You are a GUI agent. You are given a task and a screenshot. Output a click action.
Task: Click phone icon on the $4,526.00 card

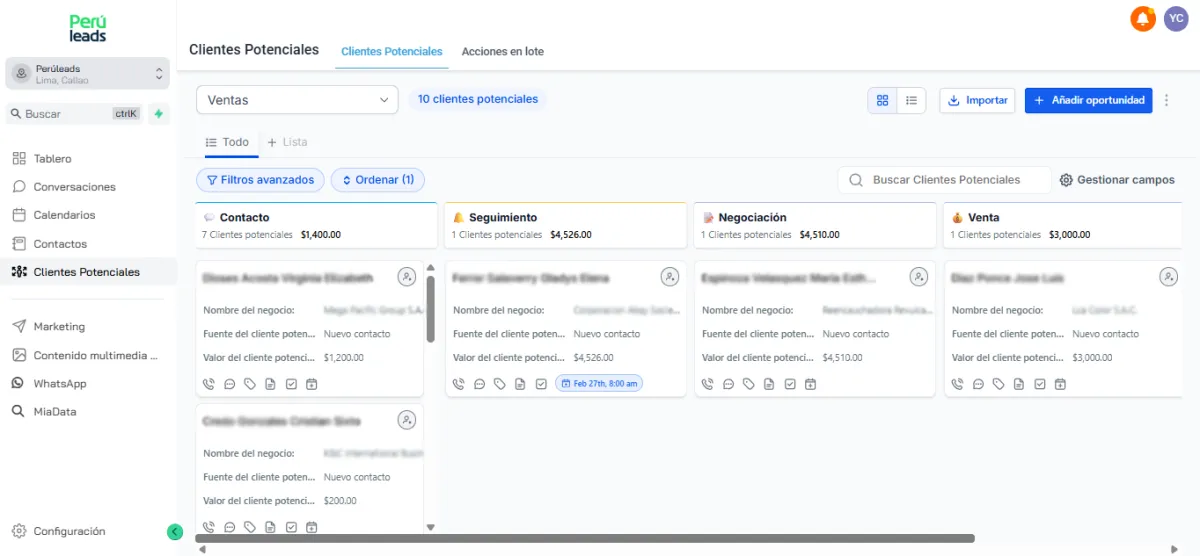[x=458, y=383]
